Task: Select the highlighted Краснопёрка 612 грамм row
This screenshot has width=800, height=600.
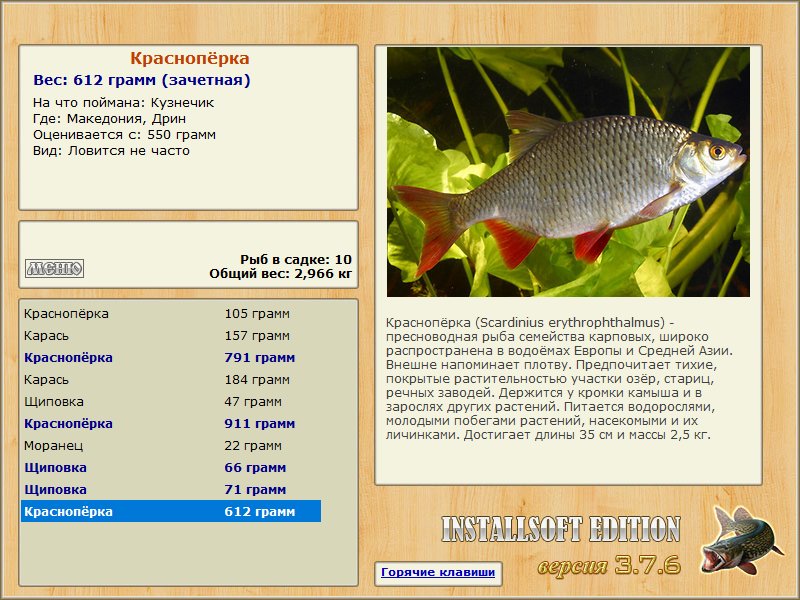Action: pos(171,511)
